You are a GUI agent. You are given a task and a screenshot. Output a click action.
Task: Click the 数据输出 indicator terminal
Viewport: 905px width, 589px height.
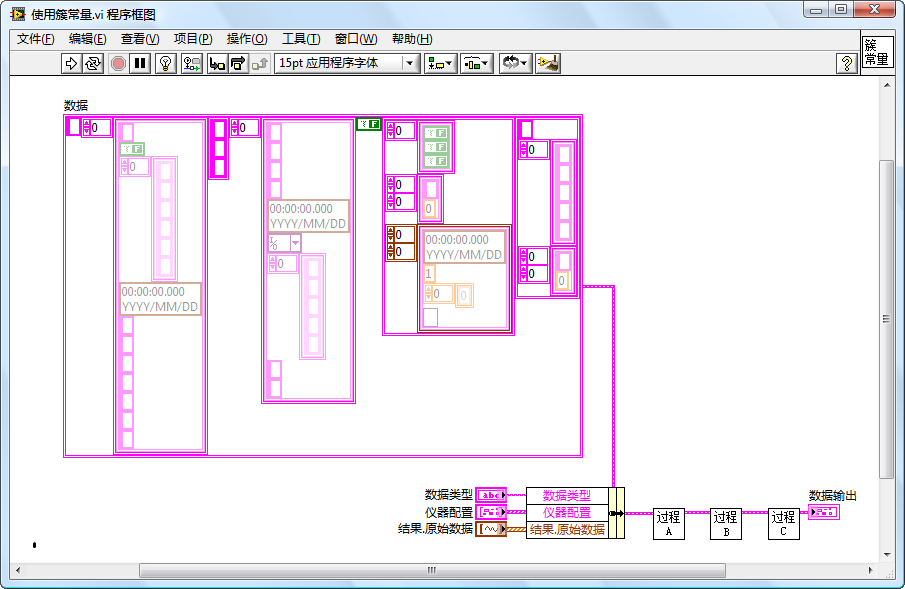(x=824, y=512)
